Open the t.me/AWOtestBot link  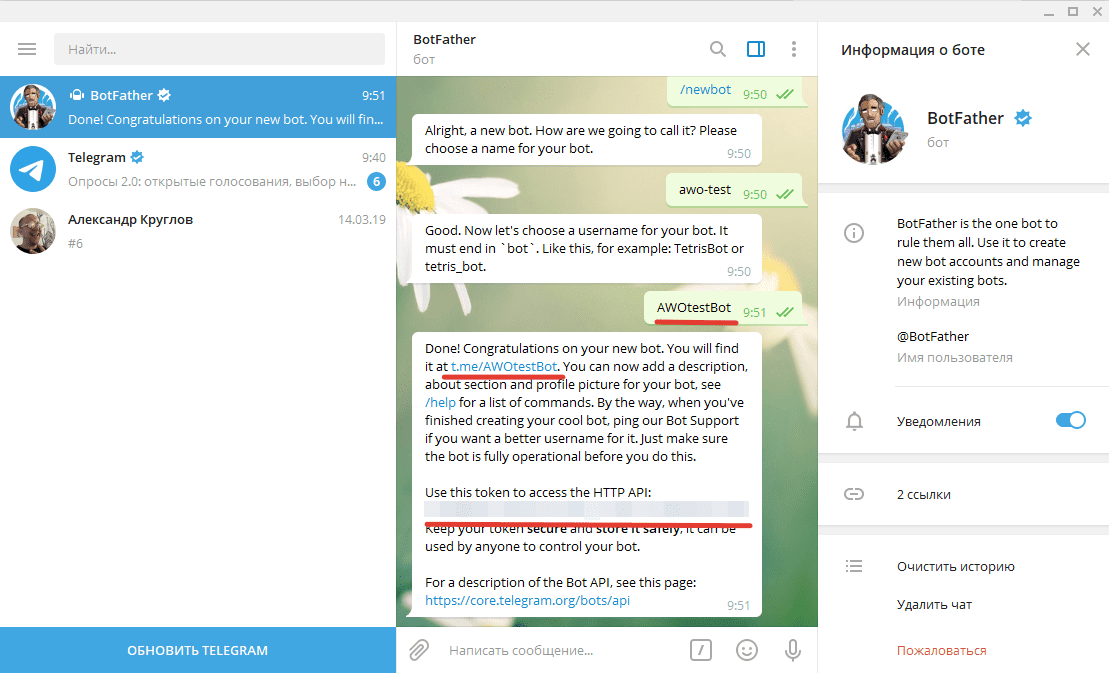(503, 367)
